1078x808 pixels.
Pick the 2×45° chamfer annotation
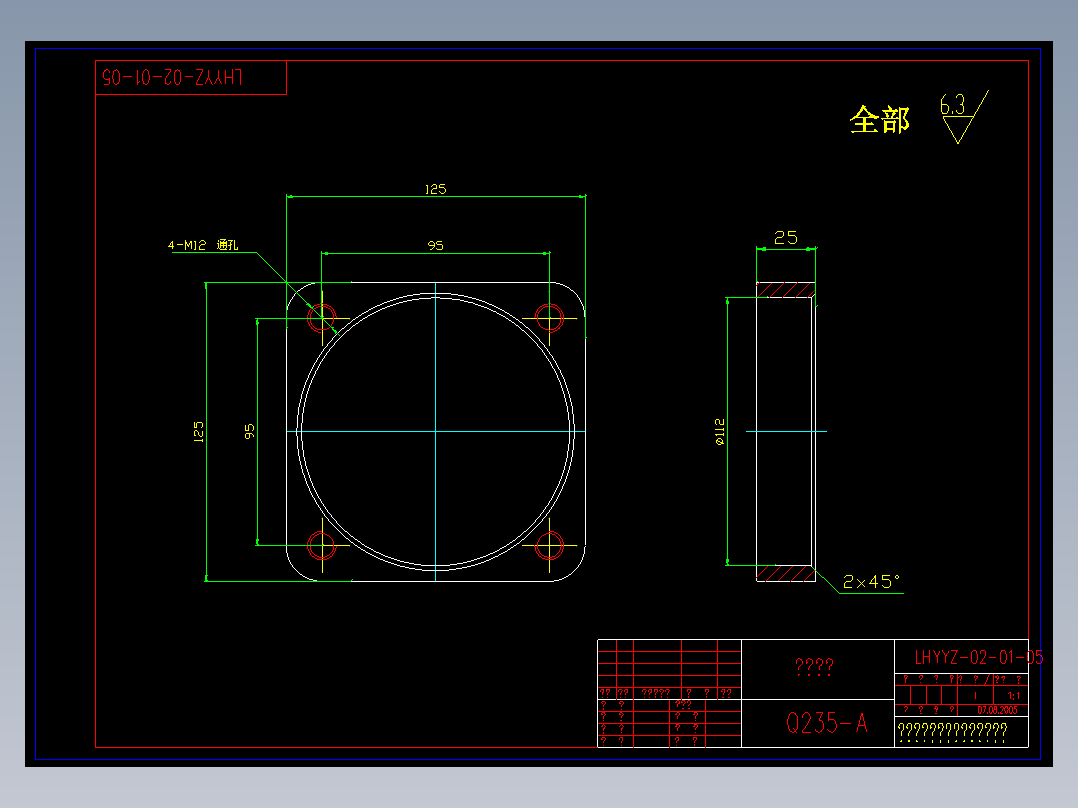871,582
